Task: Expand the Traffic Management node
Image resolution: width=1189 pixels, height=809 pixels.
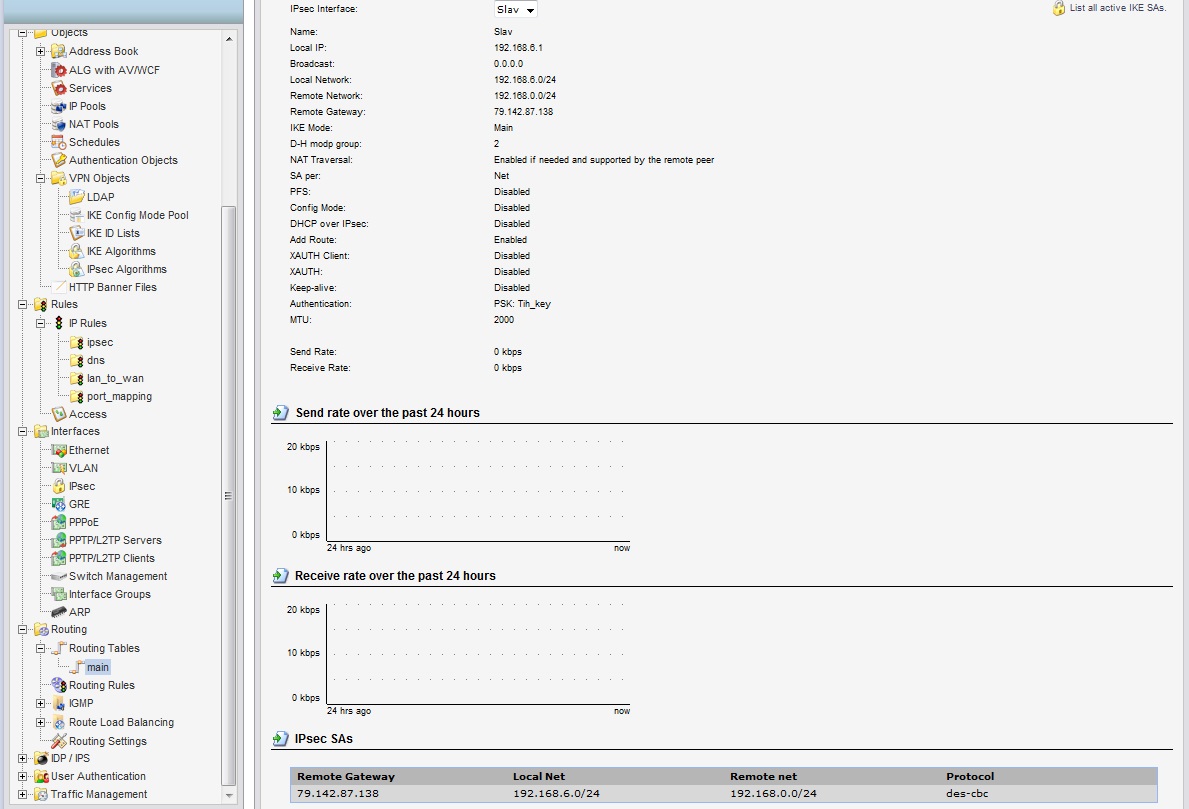Action: tap(23, 794)
